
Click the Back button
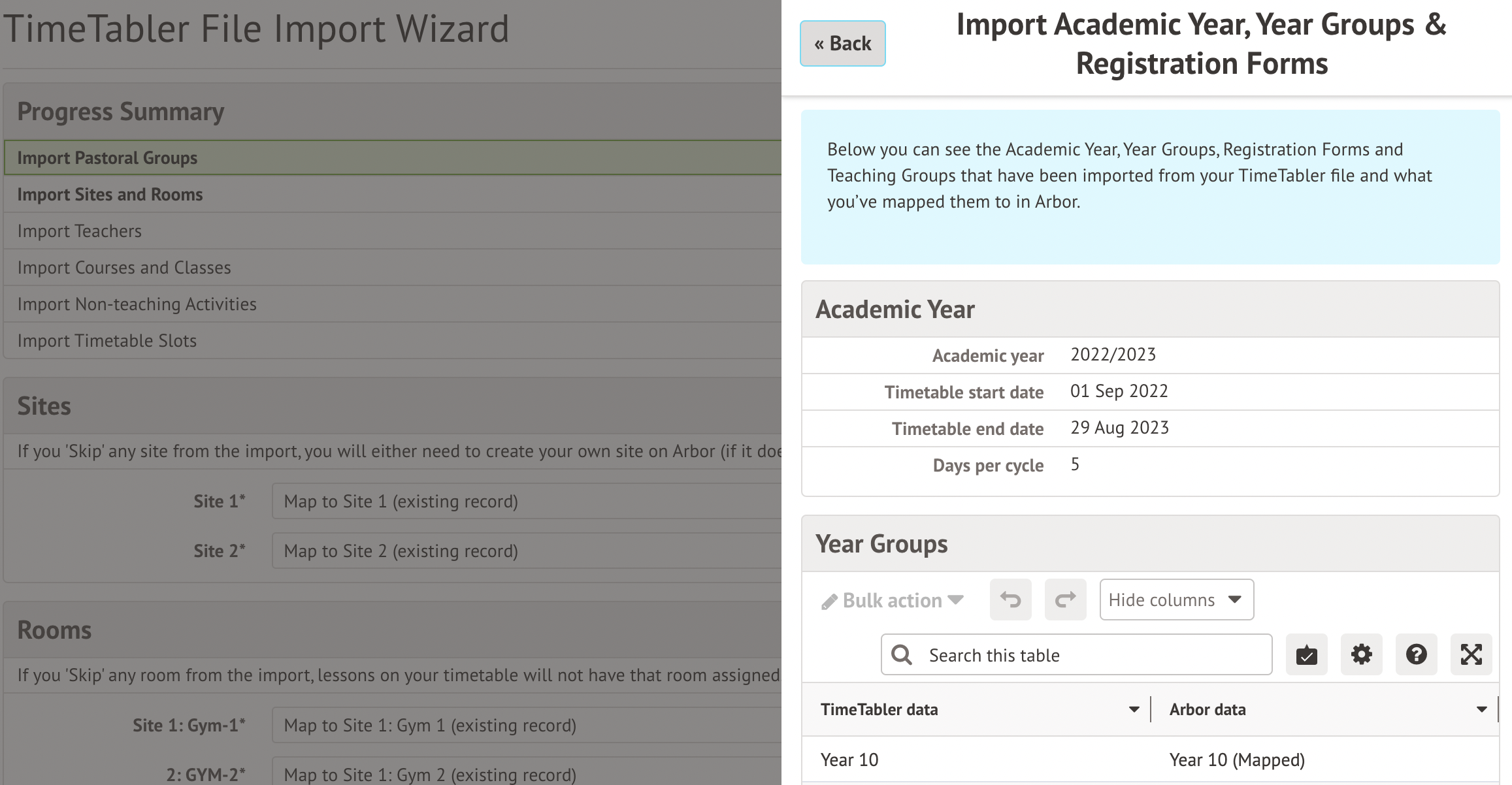pyautogui.click(x=842, y=44)
